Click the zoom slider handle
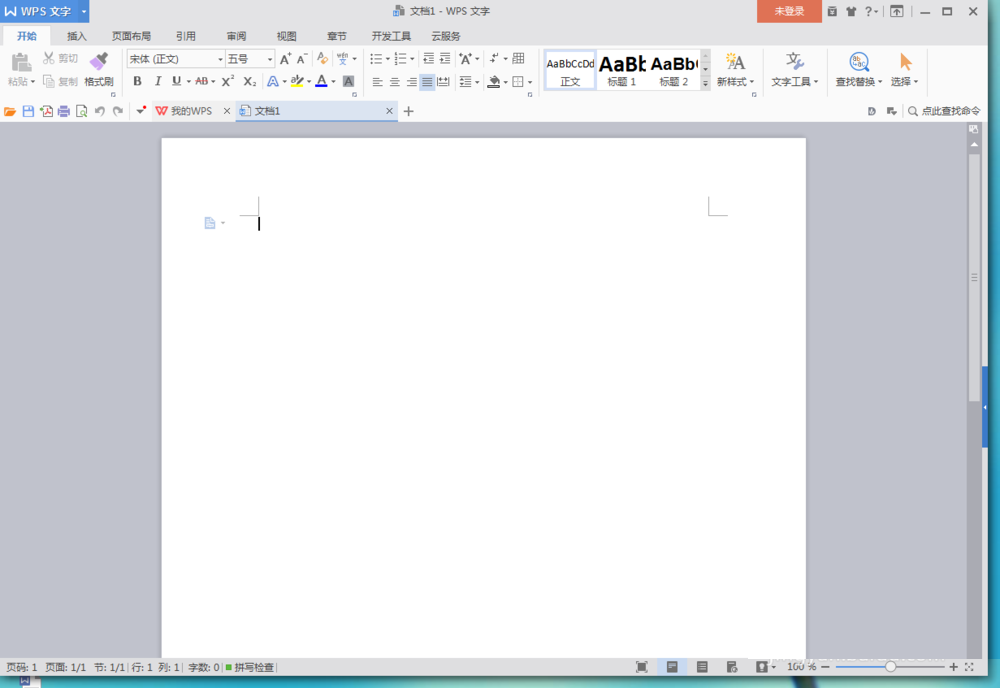This screenshot has height=688, width=1000. click(890, 667)
